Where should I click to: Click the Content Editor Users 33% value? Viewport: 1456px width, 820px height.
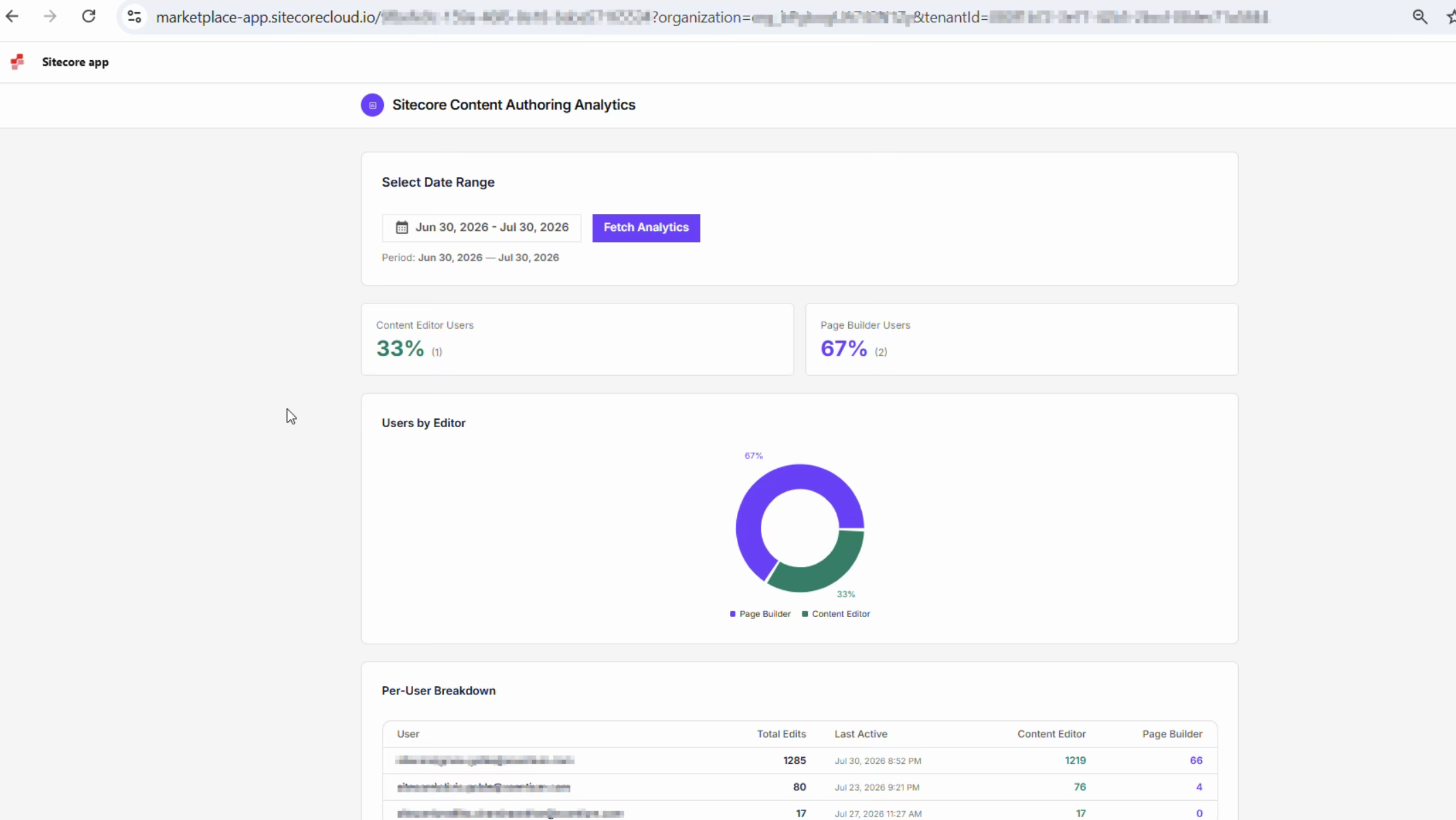point(400,348)
